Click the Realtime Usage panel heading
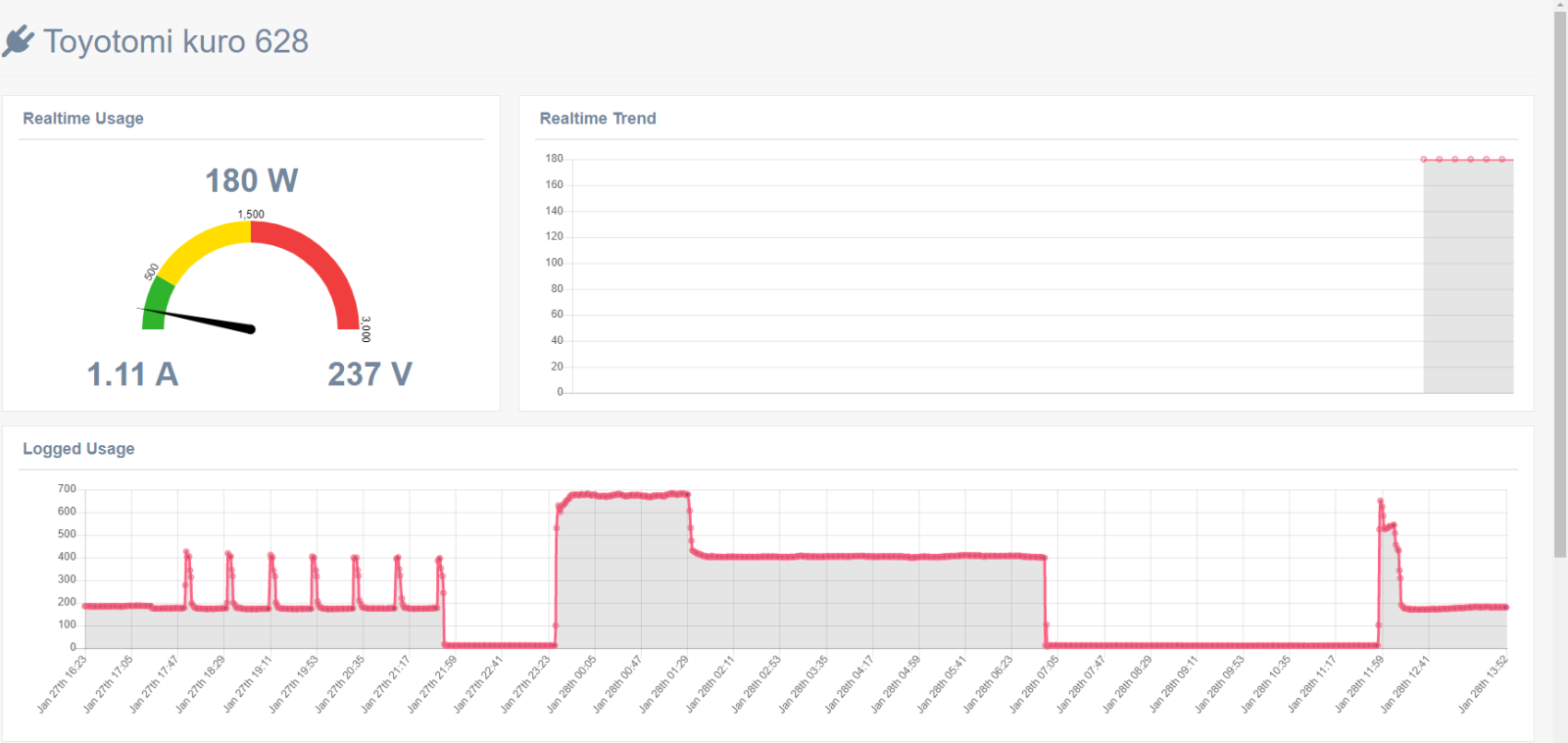This screenshot has width=1568, height=743. click(83, 119)
